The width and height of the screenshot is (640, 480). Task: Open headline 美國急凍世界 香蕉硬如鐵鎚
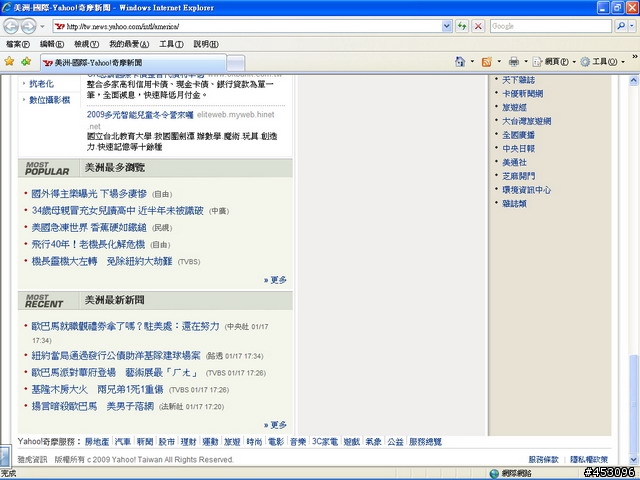click(x=89, y=227)
